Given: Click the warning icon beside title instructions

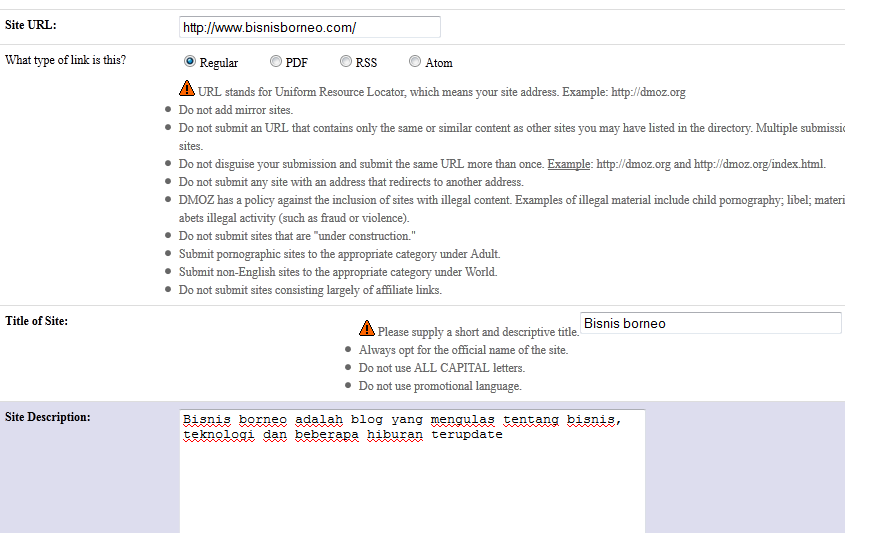Looking at the screenshot, I should coord(367,328).
